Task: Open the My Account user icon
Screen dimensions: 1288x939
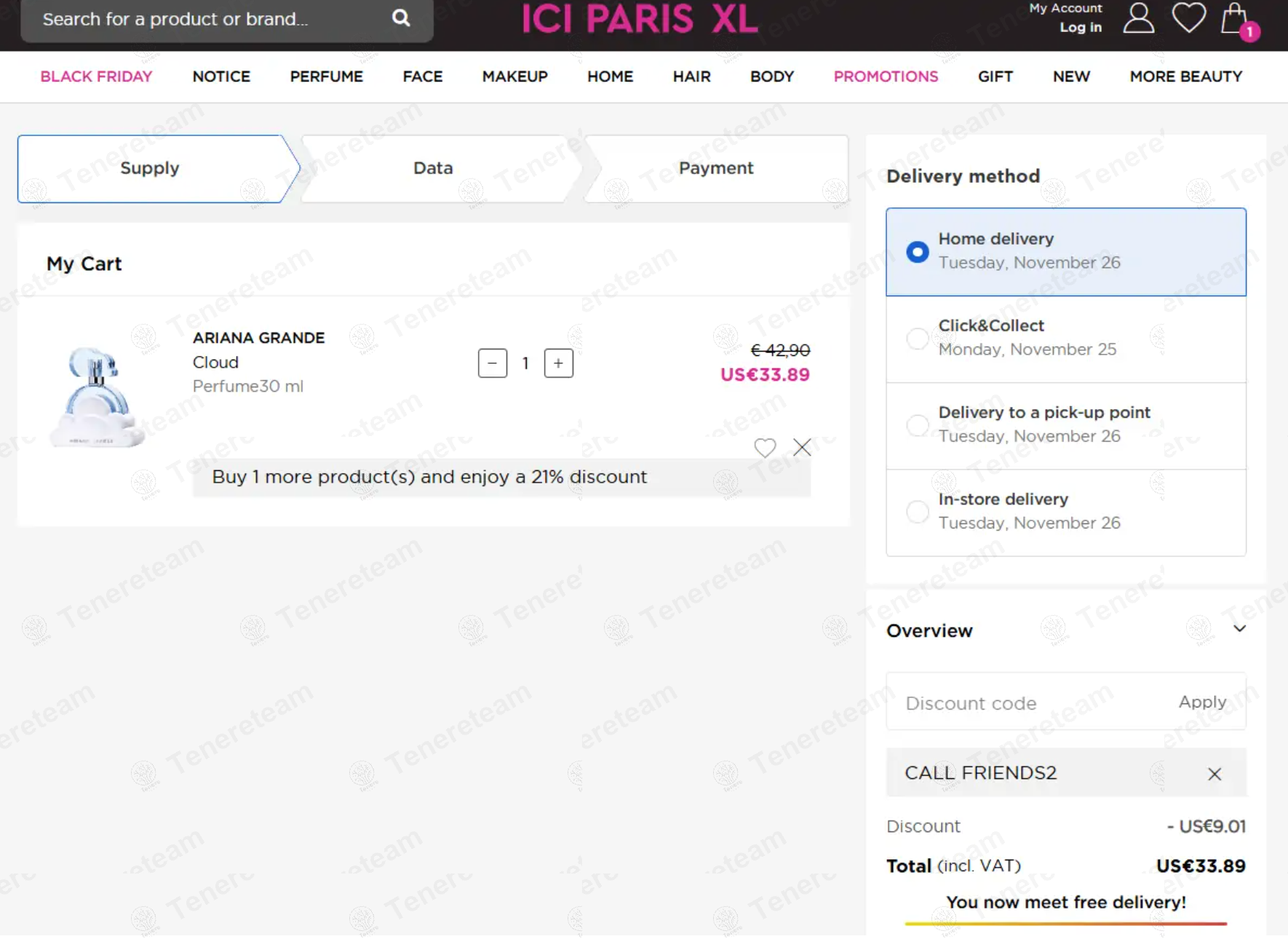Action: pos(1138,18)
